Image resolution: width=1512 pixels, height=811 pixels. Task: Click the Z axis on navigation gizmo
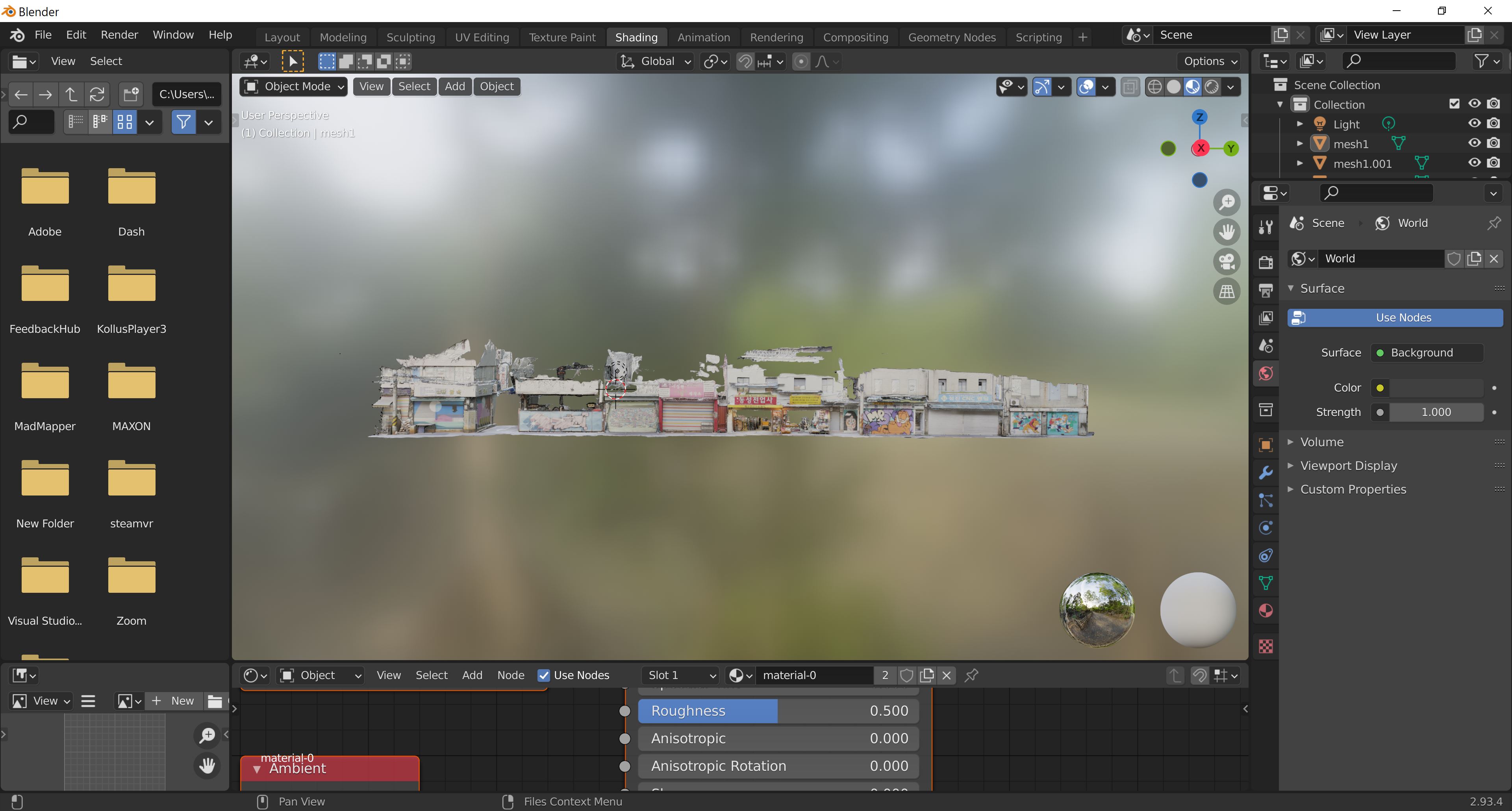tap(1200, 117)
